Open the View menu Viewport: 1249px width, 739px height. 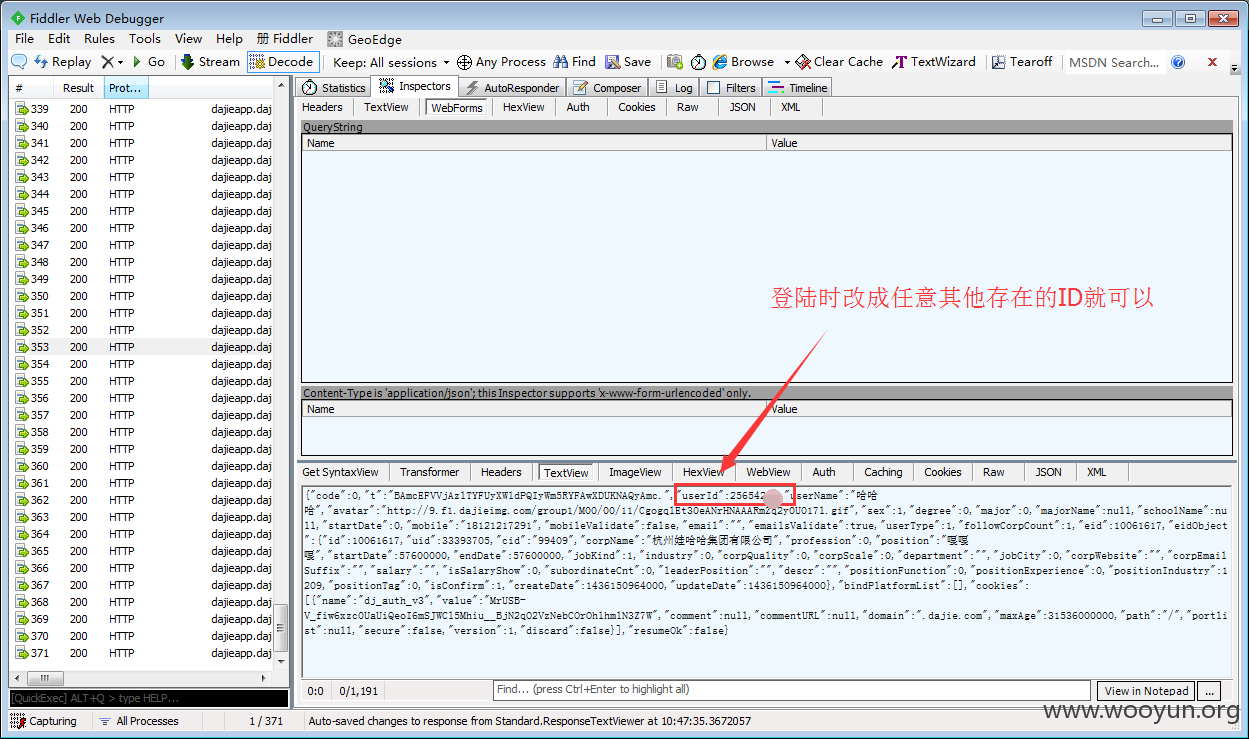point(188,39)
